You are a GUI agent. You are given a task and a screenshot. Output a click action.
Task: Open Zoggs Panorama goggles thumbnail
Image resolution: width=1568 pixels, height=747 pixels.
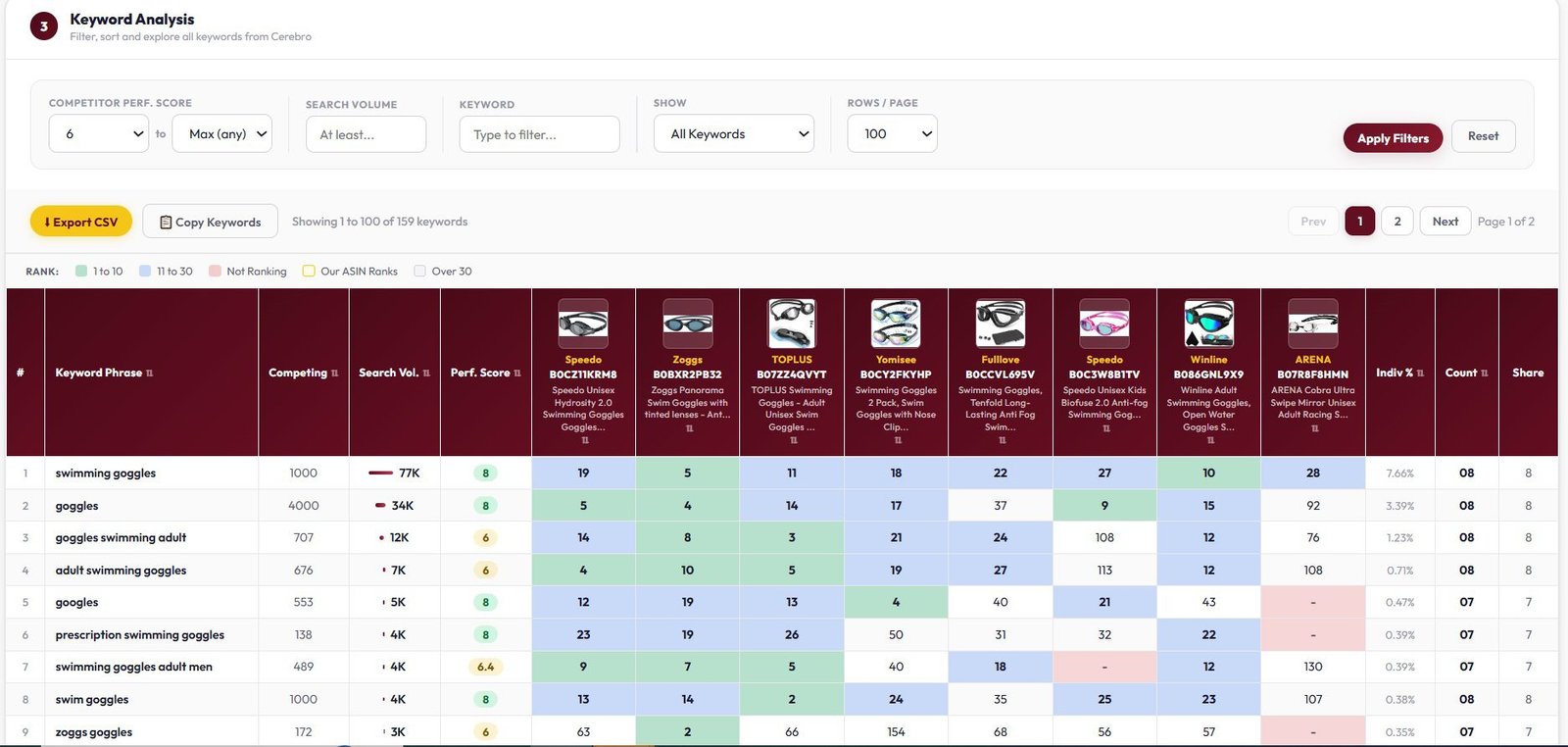(x=688, y=324)
